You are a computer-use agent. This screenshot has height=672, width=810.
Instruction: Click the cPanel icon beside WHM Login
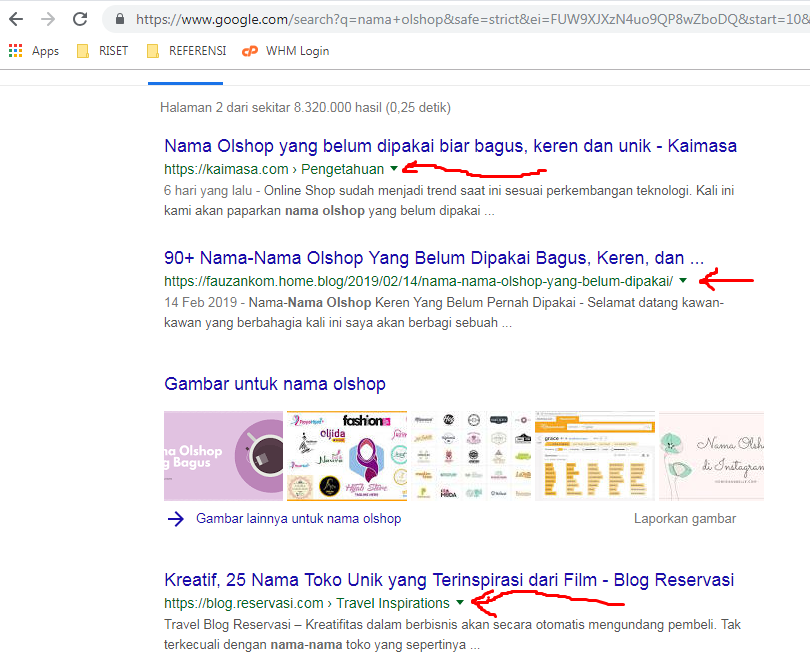(249, 50)
